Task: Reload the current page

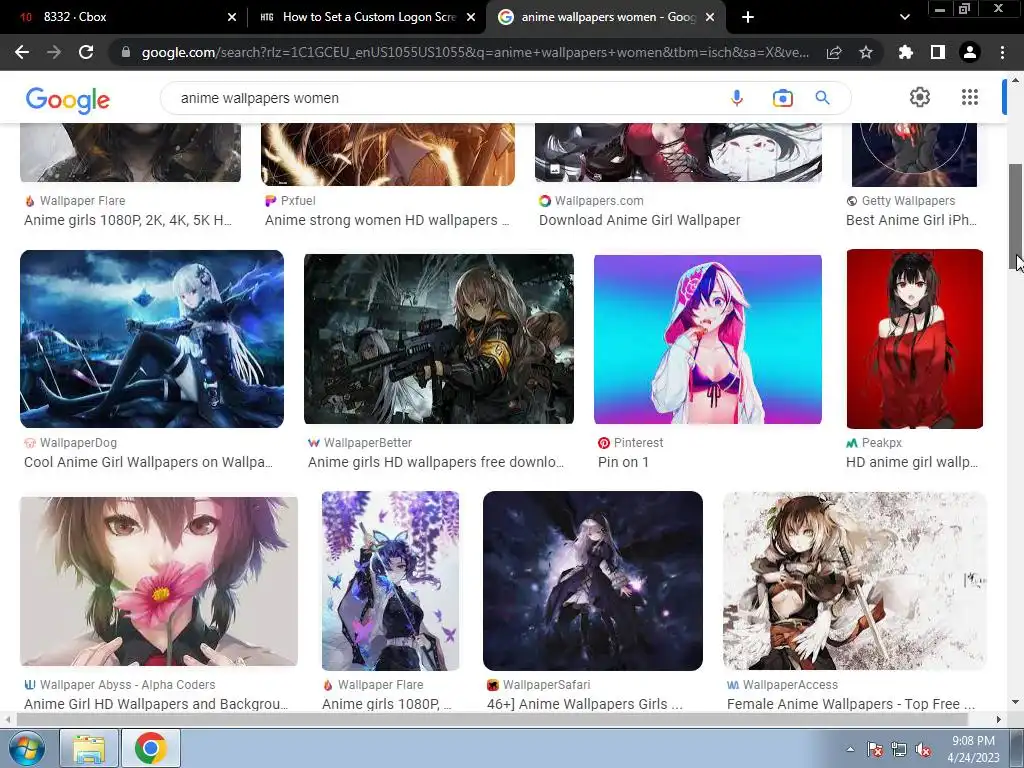Action: (x=86, y=52)
